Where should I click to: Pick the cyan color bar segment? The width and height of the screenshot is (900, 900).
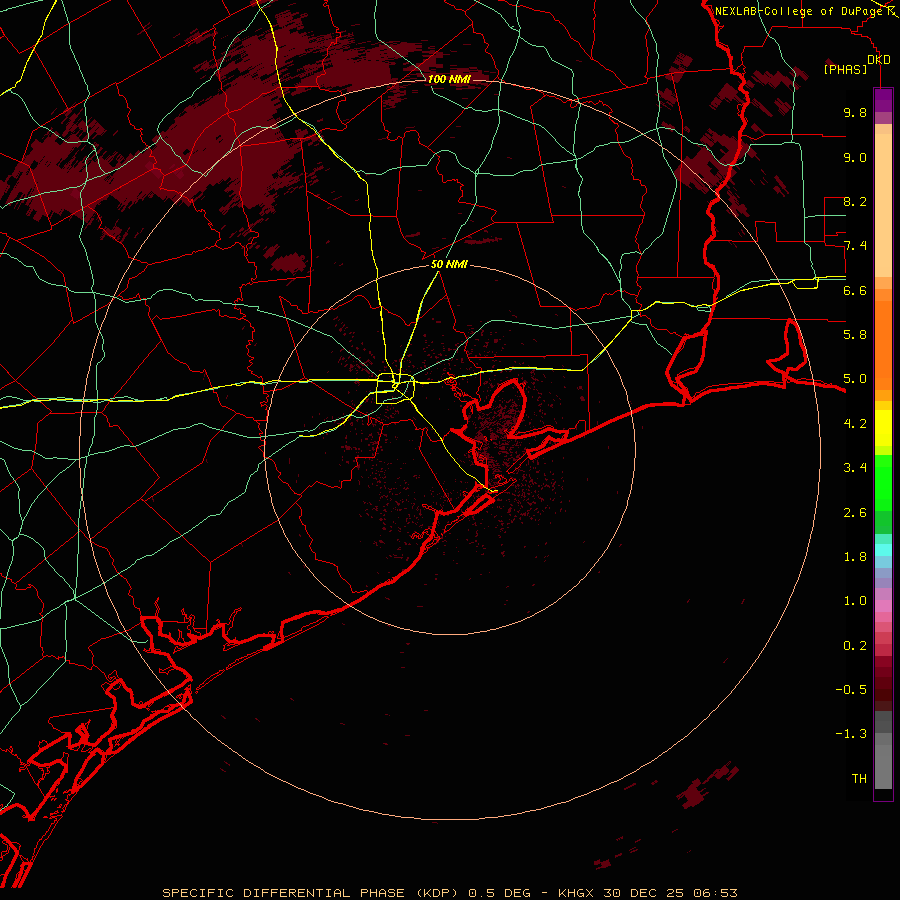(x=883, y=550)
